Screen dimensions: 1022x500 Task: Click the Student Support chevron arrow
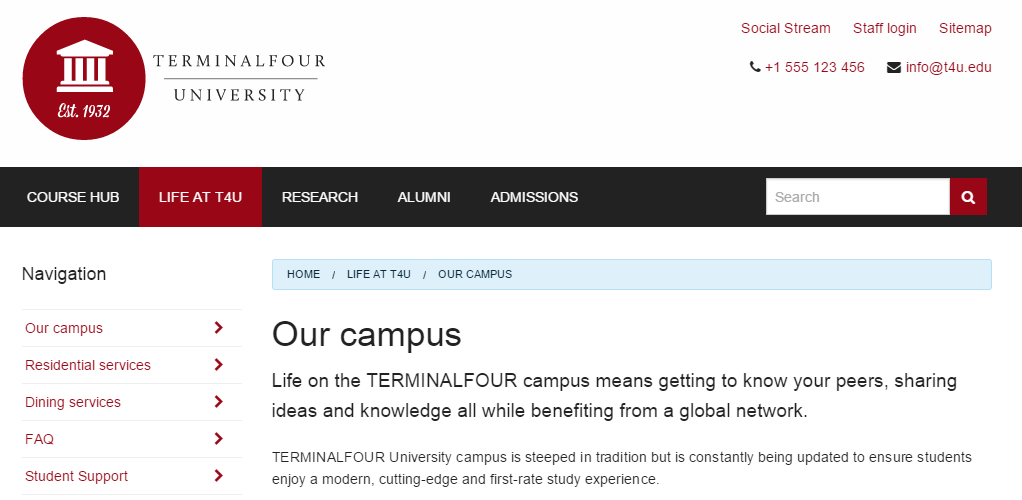pos(219,476)
